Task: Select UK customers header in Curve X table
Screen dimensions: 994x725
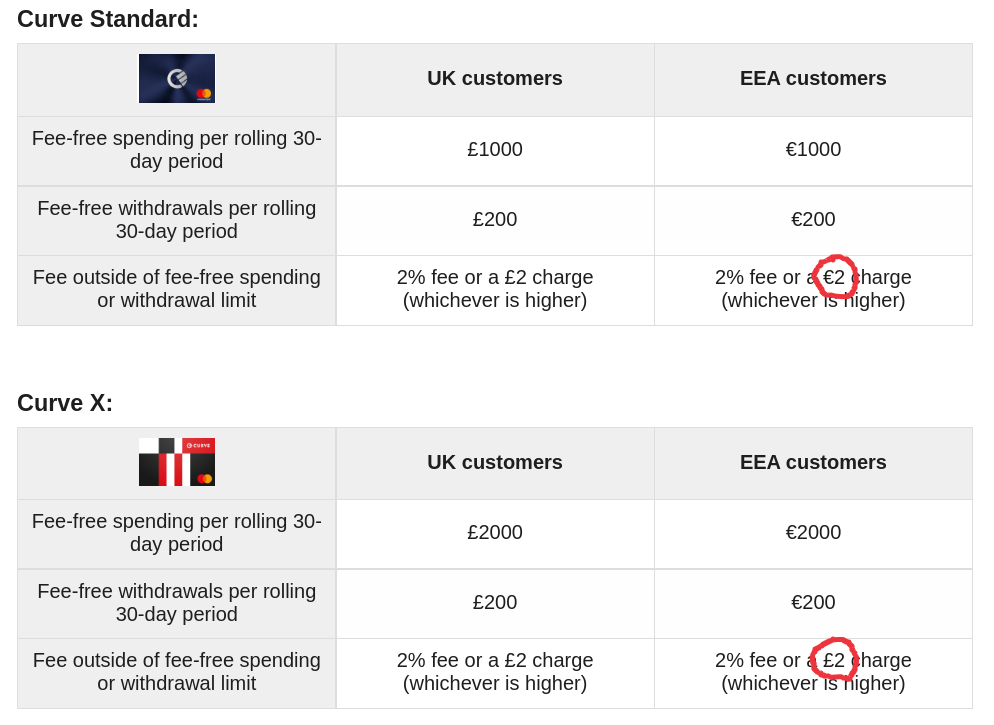Action: (x=495, y=462)
